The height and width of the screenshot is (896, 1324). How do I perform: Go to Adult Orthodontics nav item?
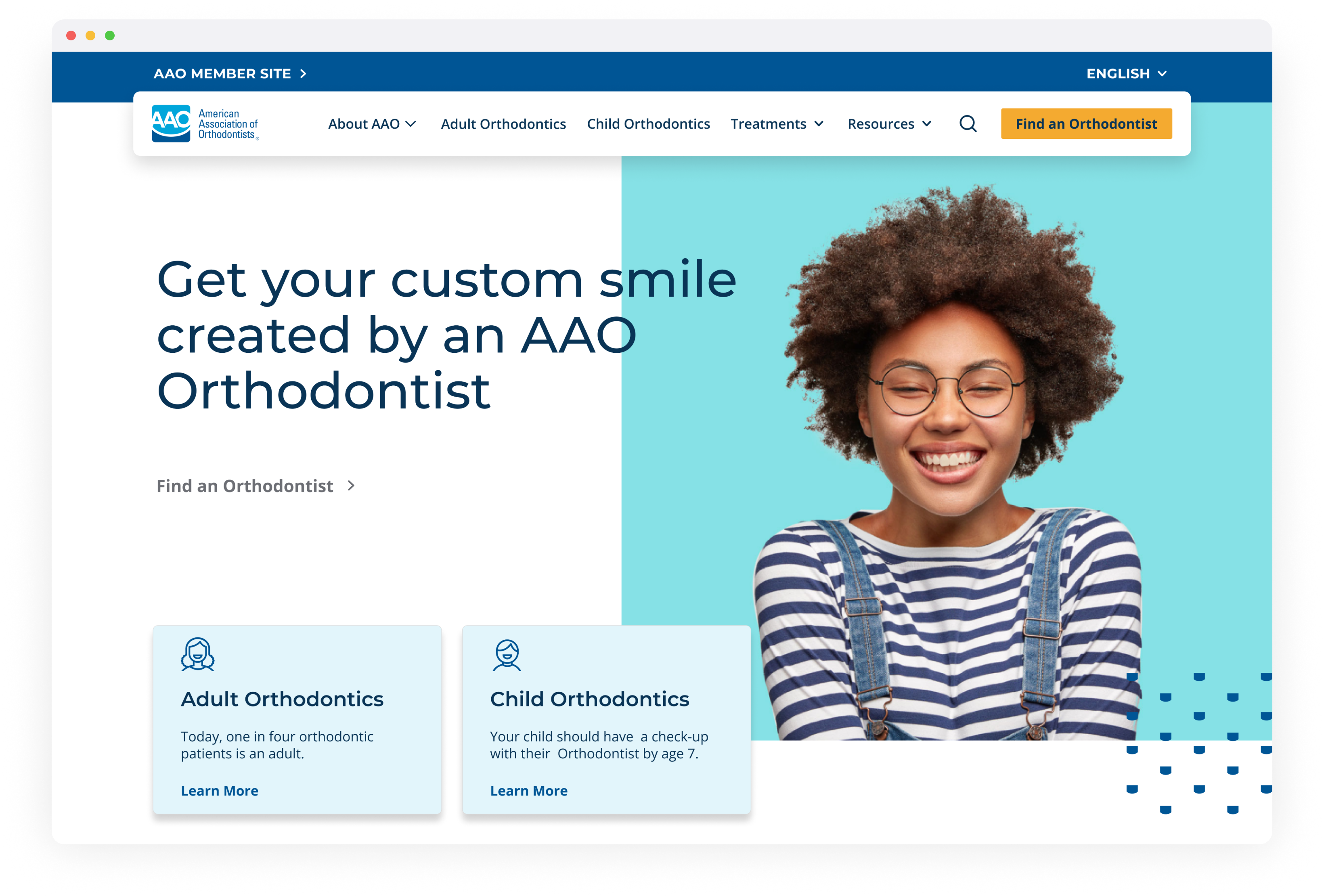[x=503, y=124]
